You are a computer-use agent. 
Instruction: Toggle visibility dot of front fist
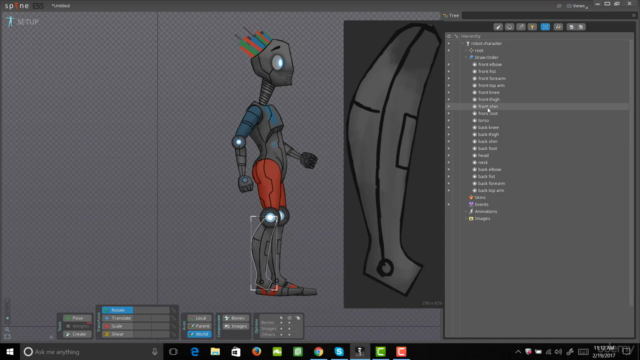(449, 71)
